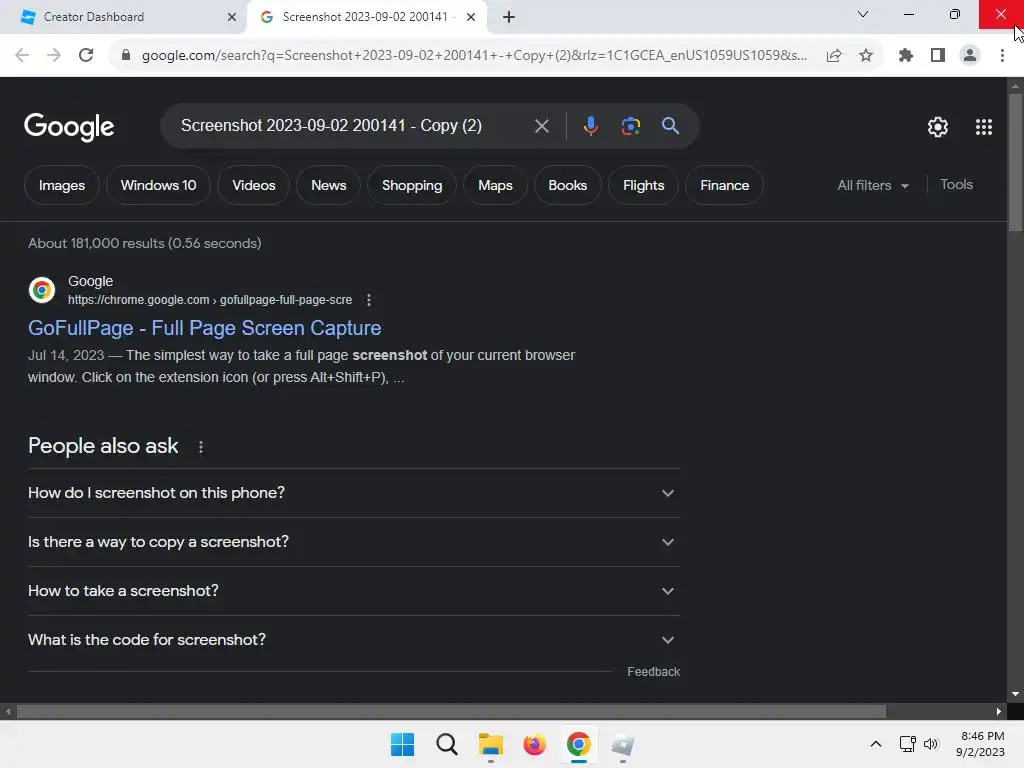Open network status in the system tray
This screenshot has height=768, width=1024.
(x=907, y=744)
